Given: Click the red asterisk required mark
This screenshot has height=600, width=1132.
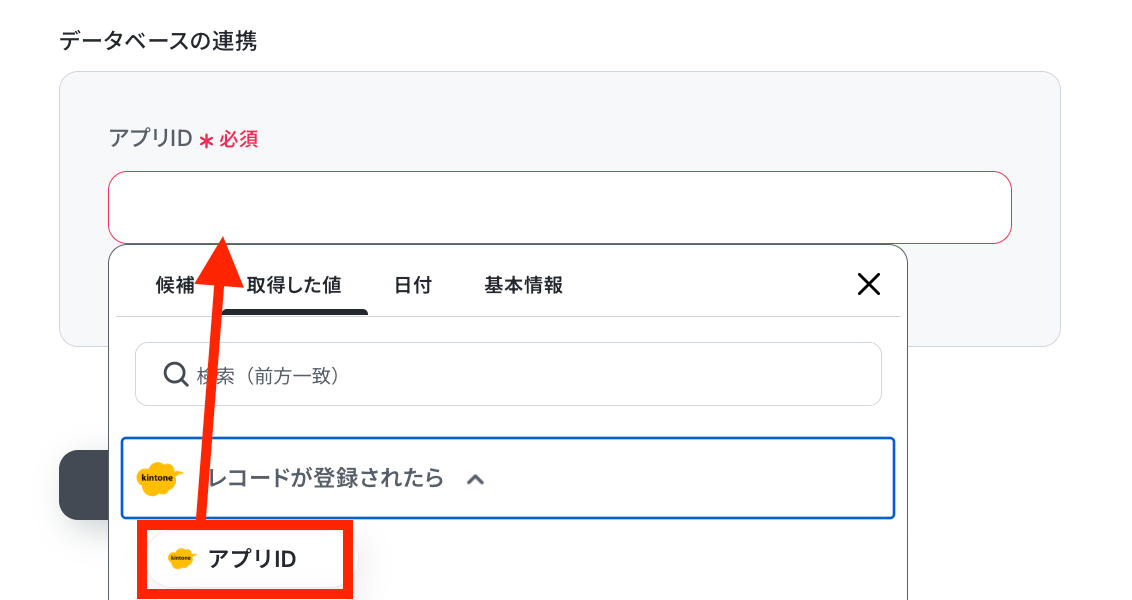Looking at the screenshot, I should coord(206,140).
